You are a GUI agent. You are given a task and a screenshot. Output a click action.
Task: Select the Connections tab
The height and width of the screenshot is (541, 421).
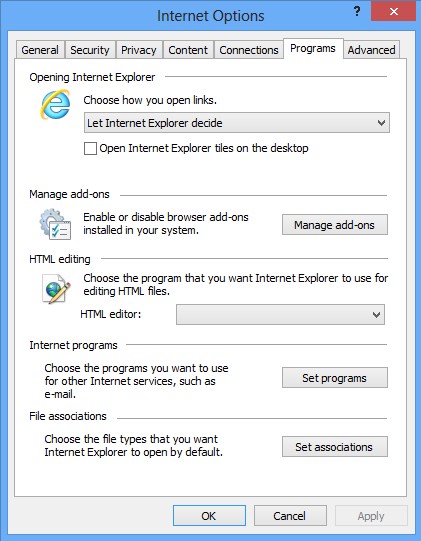249,50
